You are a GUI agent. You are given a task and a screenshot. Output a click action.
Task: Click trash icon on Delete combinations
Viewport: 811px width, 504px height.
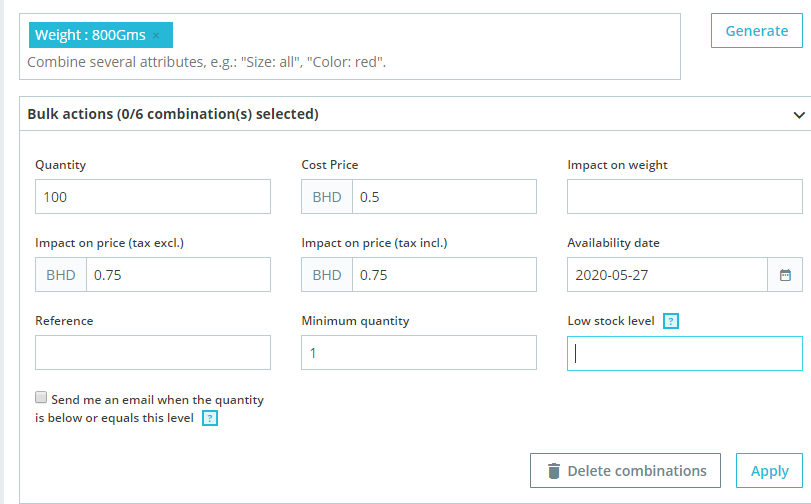click(x=553, y=471)
